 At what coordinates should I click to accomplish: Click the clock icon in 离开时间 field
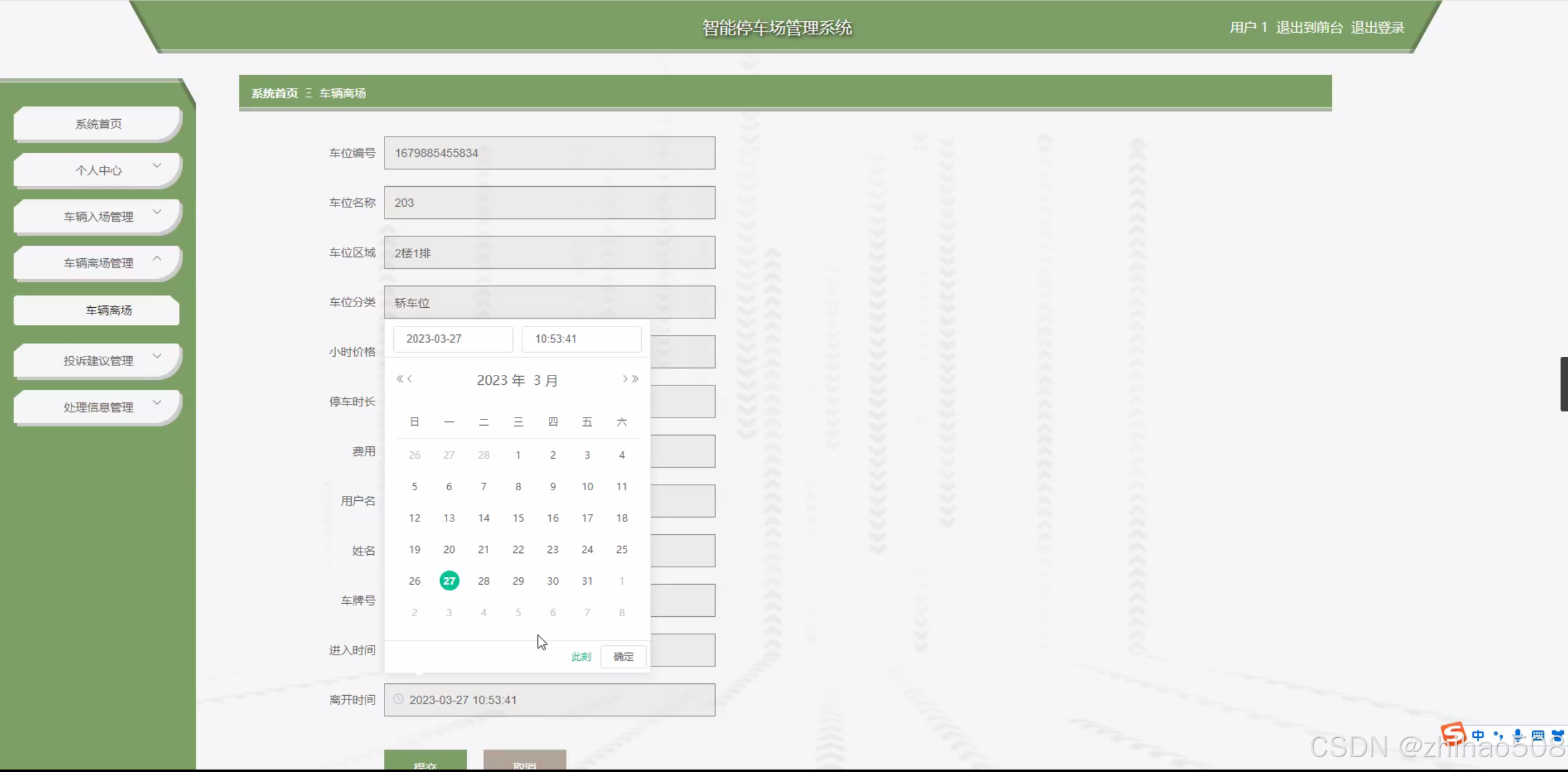tap(399, 699)
